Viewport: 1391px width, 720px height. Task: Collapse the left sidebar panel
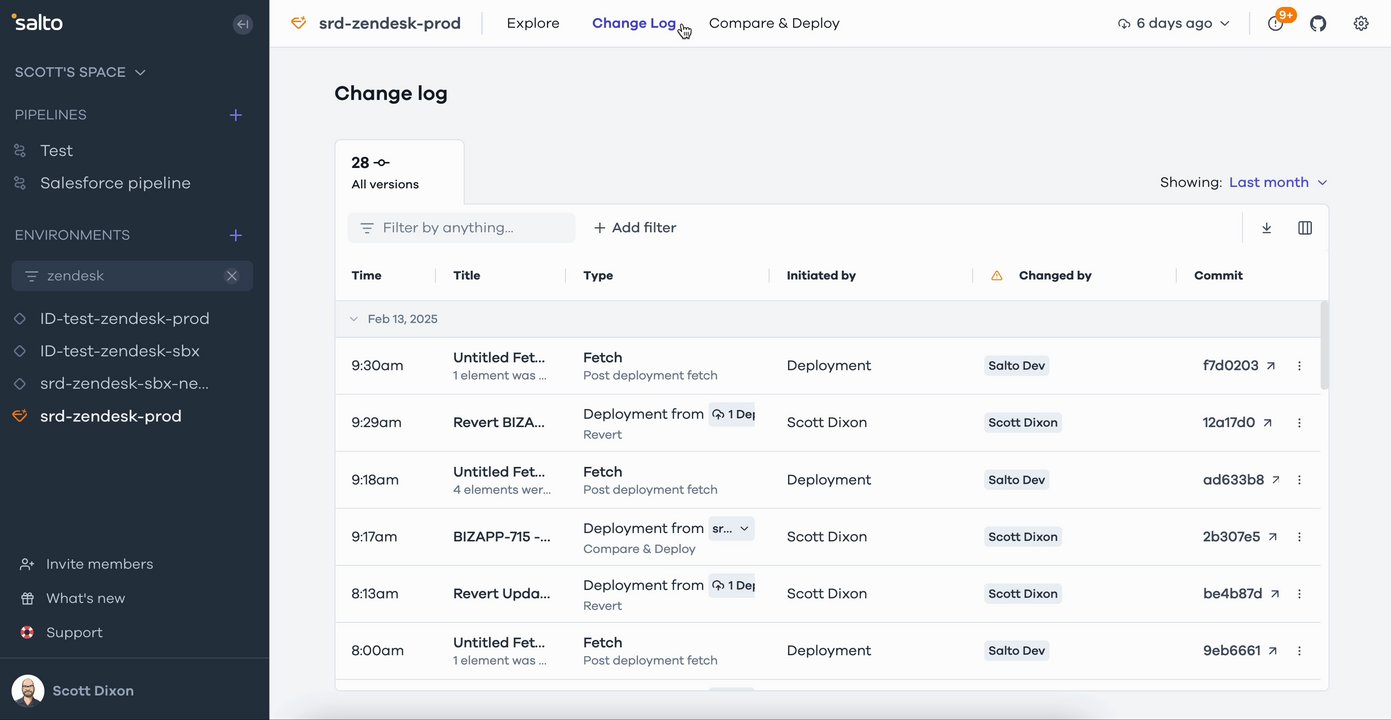point(242,24)
